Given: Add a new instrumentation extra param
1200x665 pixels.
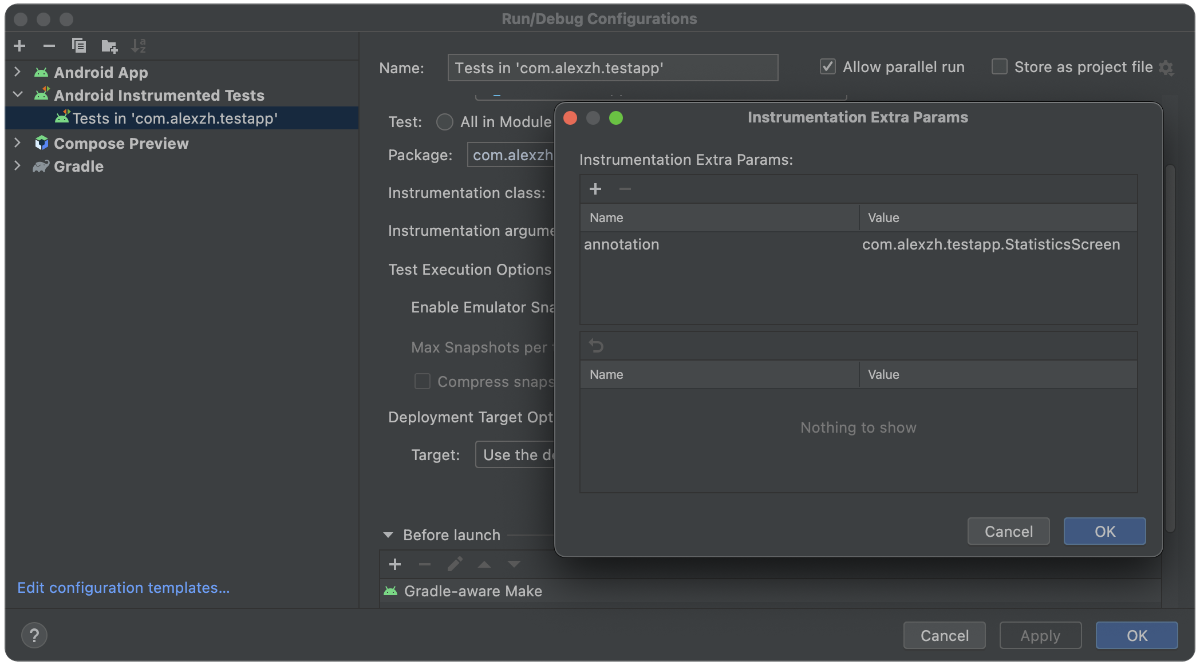Looking at the screenshot, I should [595, 189].
